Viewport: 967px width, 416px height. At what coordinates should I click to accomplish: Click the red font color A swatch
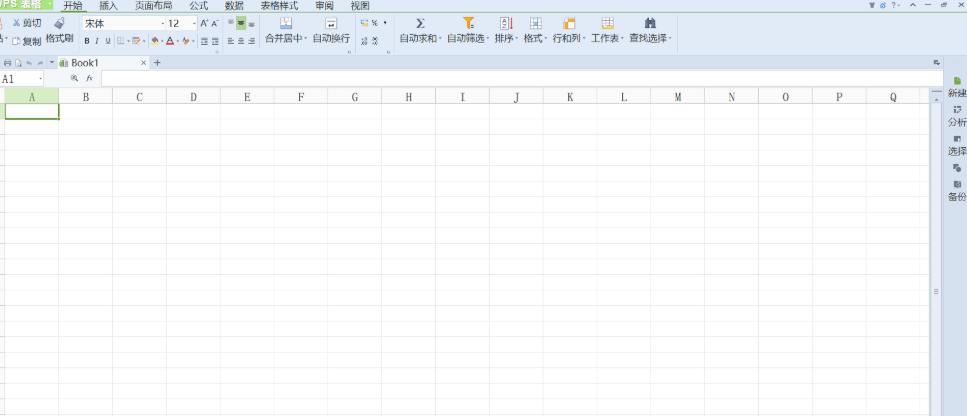pyautogui.click(x=170, y=41)
